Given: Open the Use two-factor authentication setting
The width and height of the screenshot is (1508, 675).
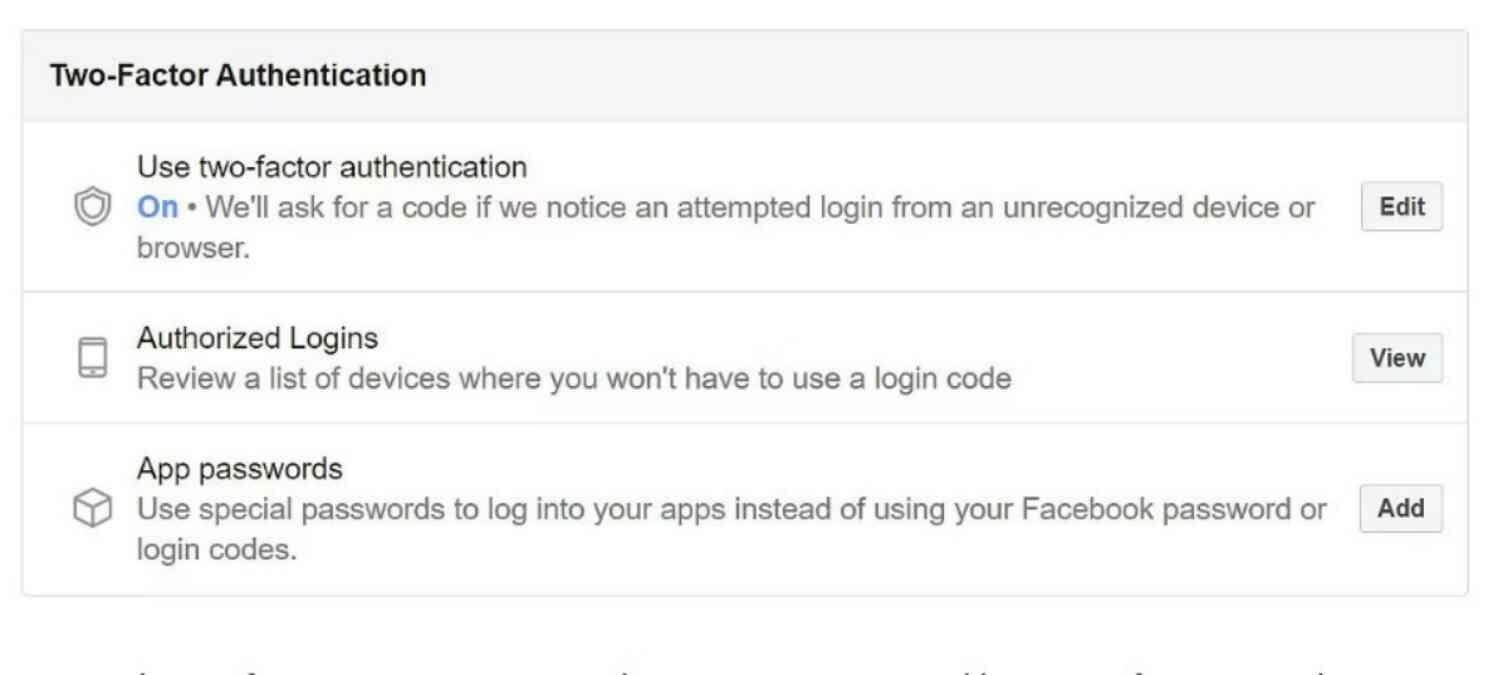Looking at the screenshot, I should (x=332, y=166).
